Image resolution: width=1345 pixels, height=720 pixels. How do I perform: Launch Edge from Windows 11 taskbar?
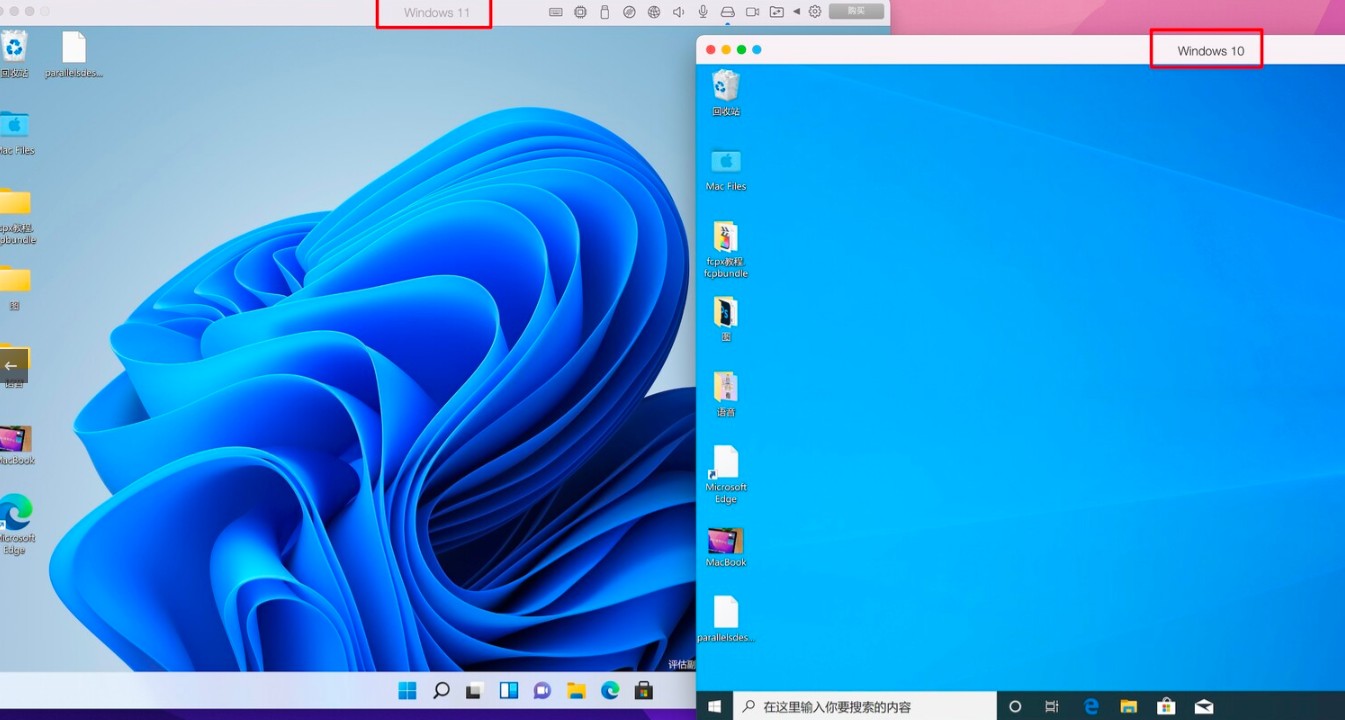(610, 690)
